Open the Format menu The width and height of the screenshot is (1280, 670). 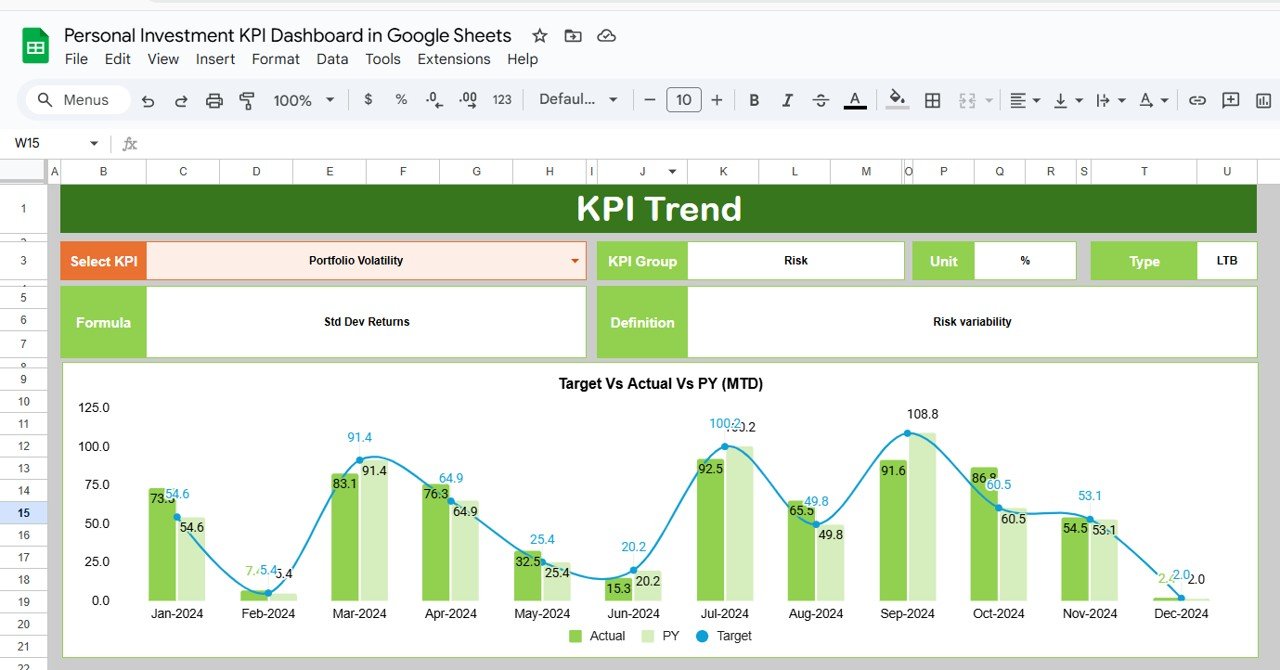pos(275,59)
